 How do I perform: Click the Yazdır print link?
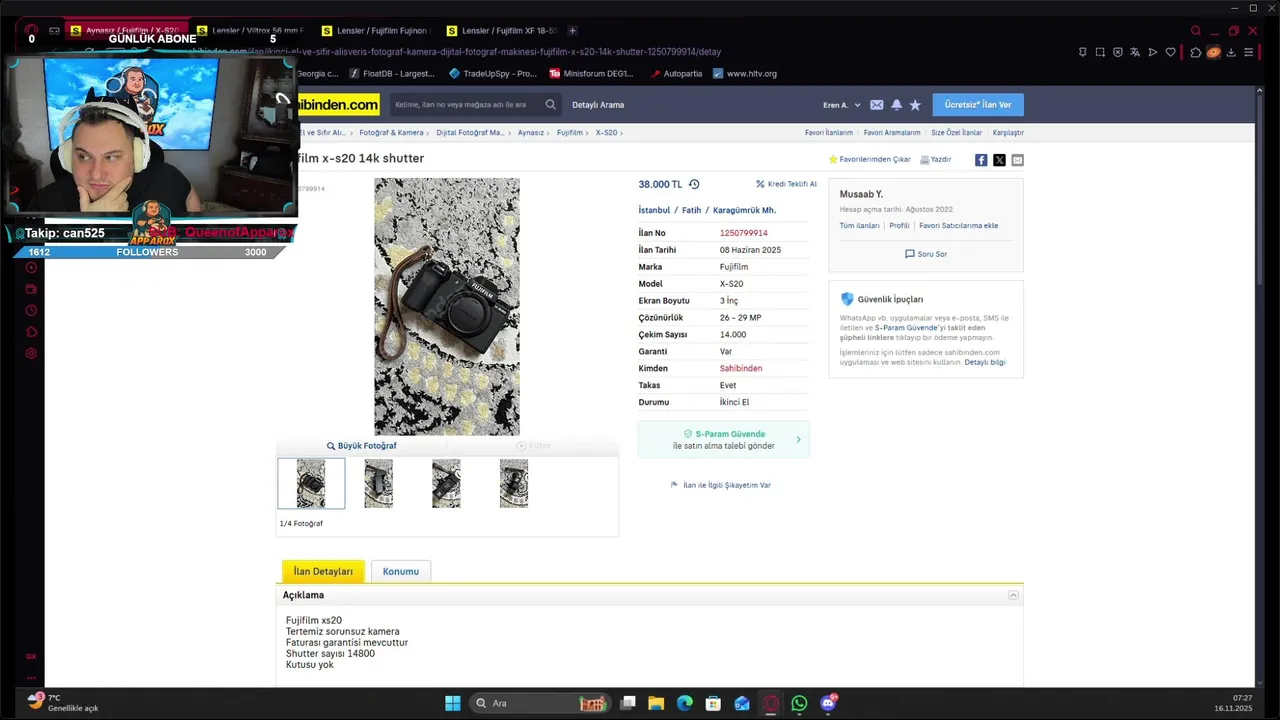click(936, 160)
